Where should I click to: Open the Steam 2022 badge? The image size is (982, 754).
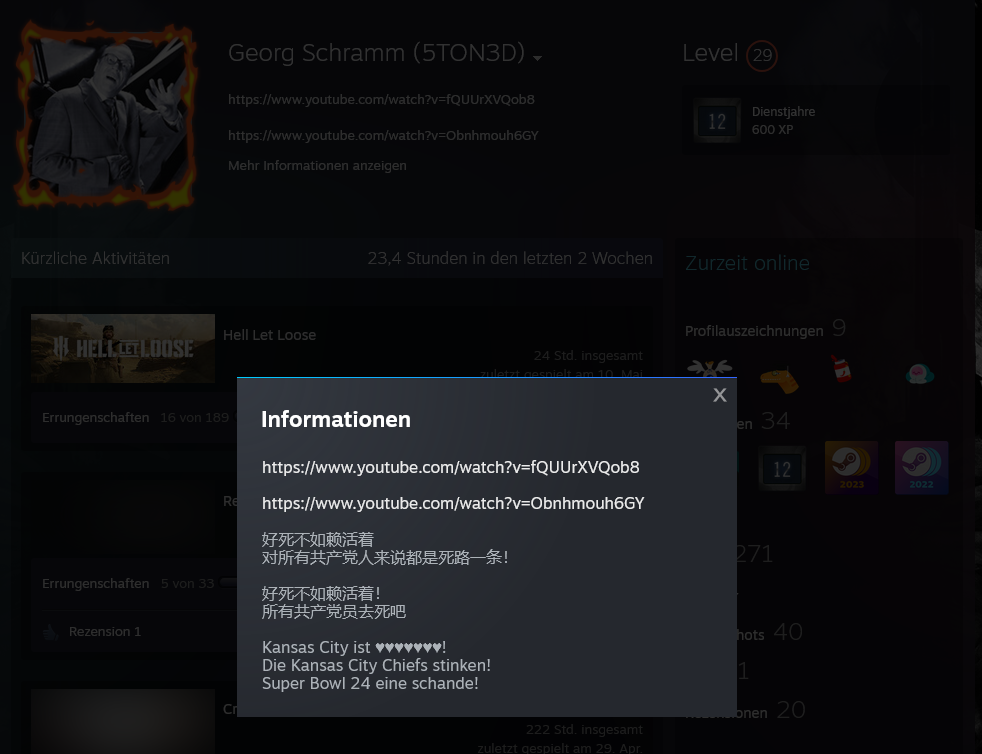point(921,467)
